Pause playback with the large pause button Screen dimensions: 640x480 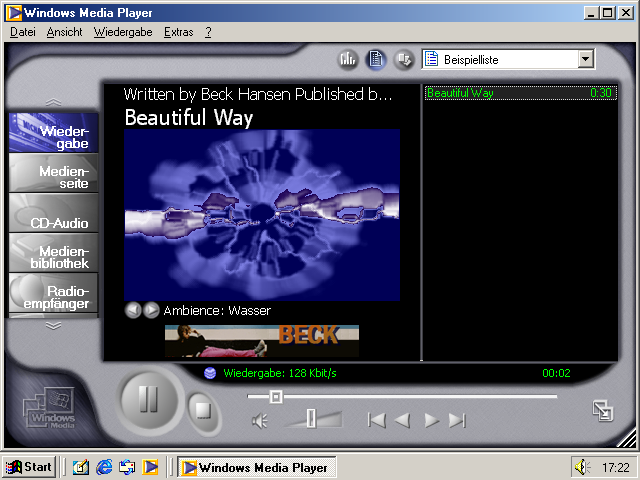(x=149, y=400)
